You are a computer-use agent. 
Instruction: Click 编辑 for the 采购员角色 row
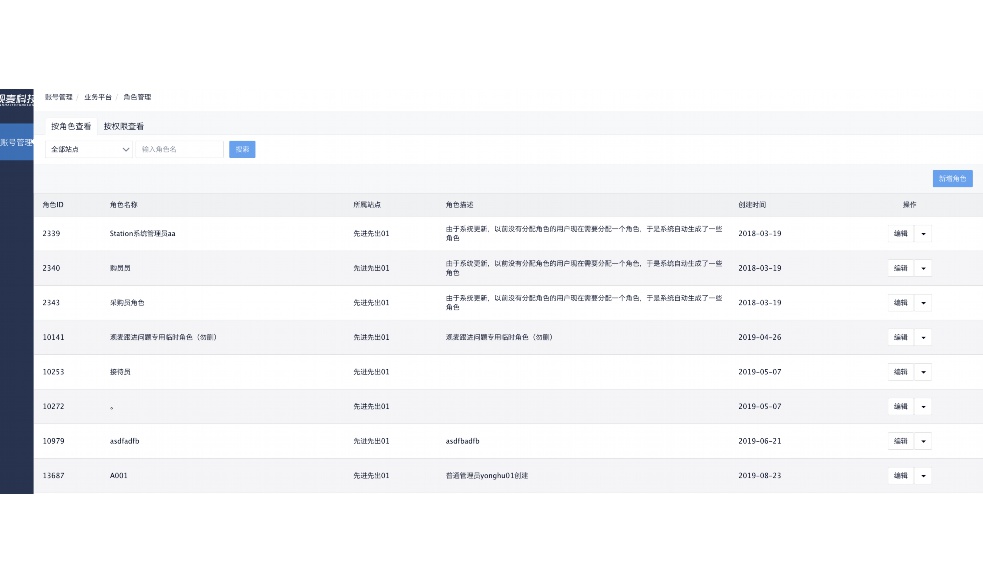click(x=900, y=303)
